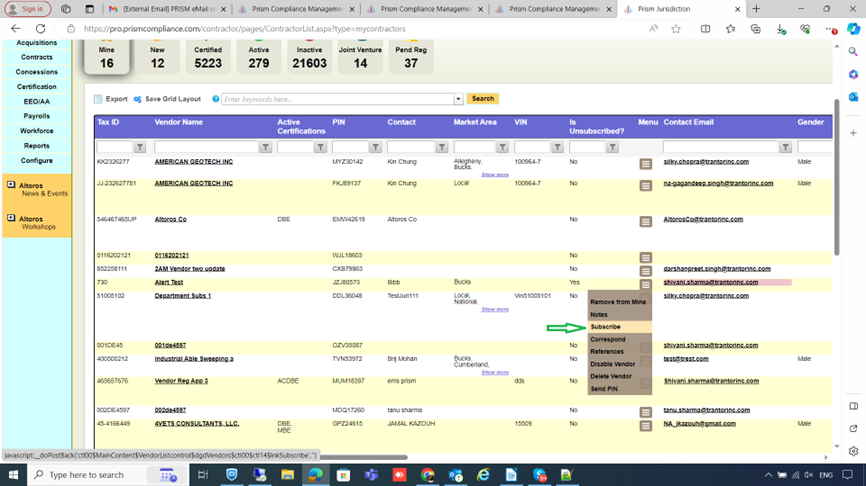Select Subscribe from the context menu
The width and height of the screenshot is (866, 486).
[x=605, y=327]
